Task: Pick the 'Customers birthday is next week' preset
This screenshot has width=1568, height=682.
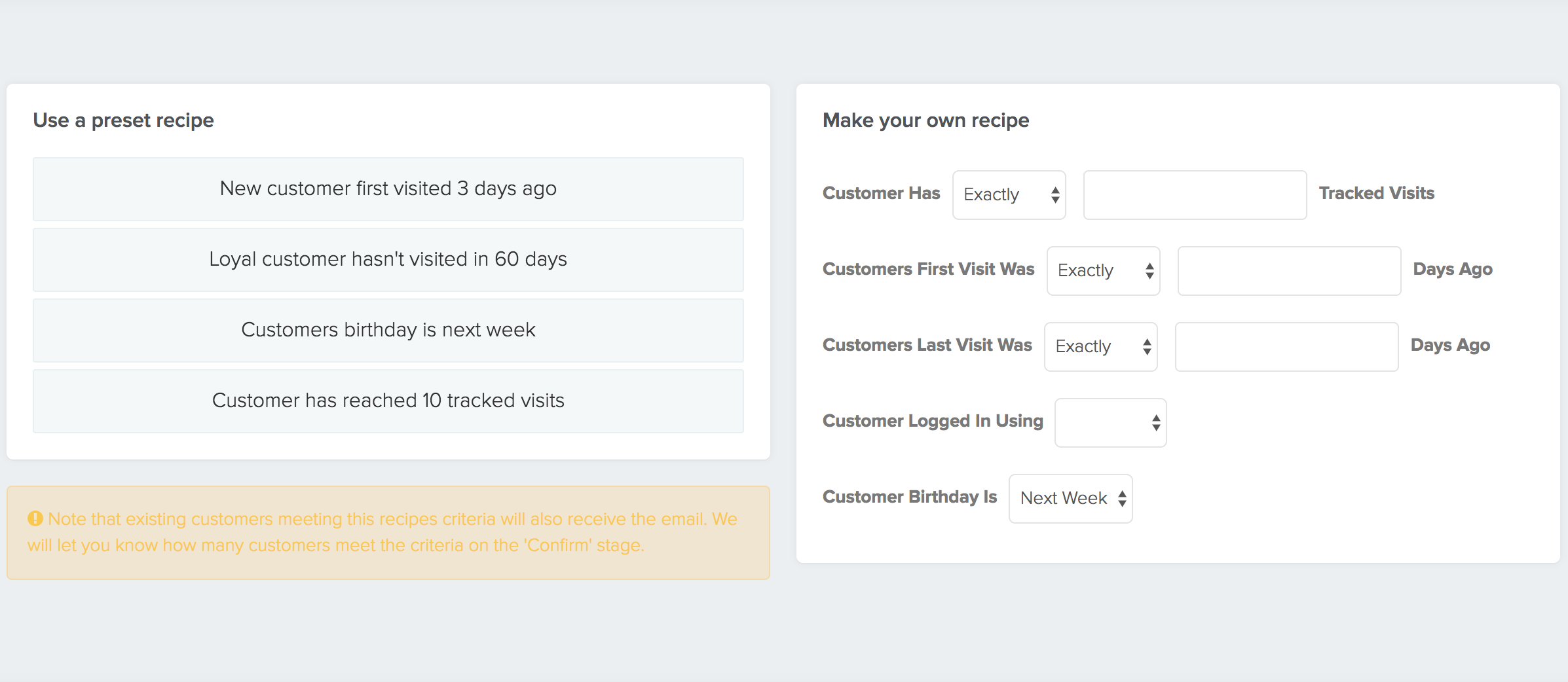Action: pos(388,330)
